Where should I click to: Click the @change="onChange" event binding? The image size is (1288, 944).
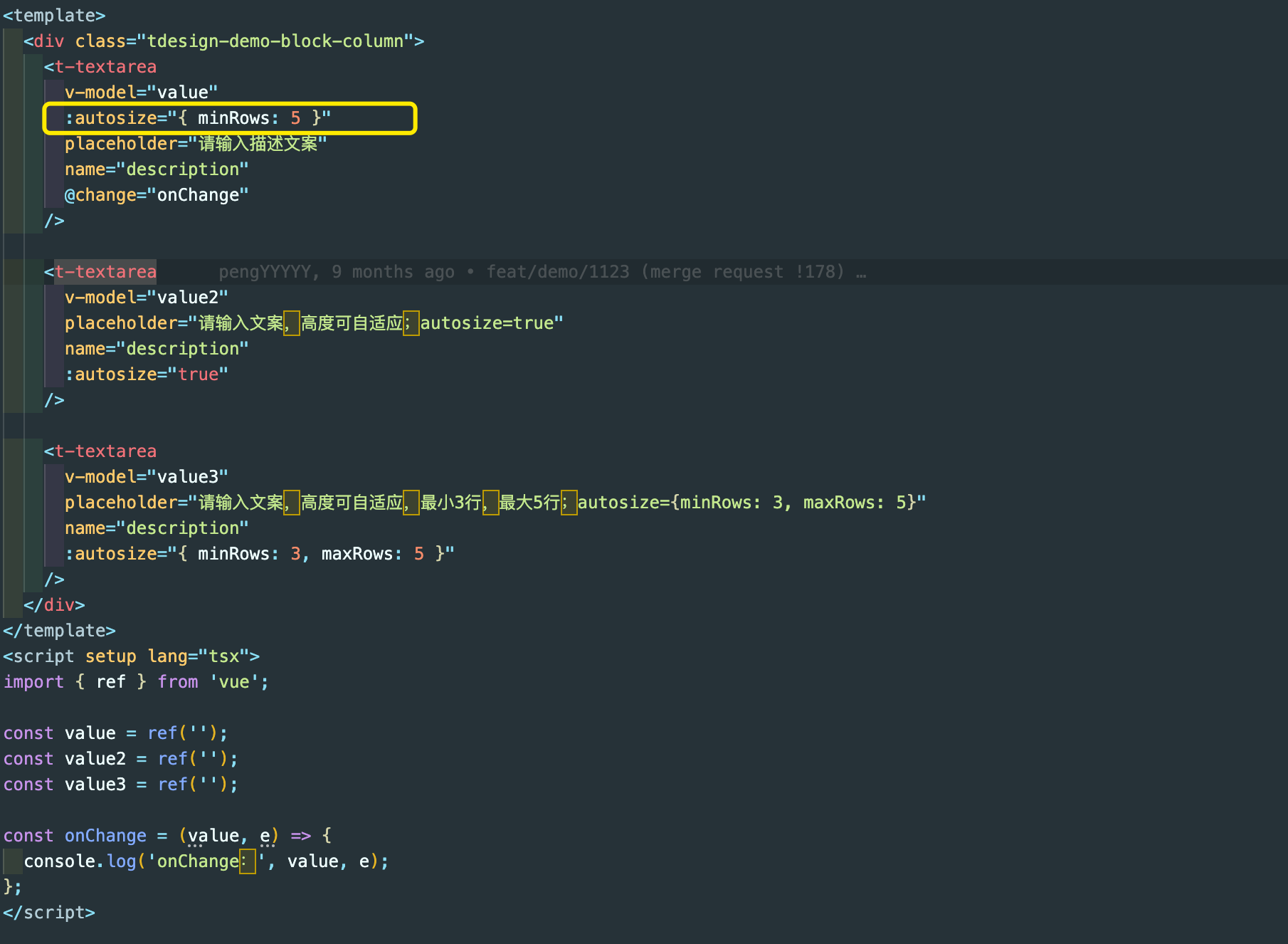[156, 194]
